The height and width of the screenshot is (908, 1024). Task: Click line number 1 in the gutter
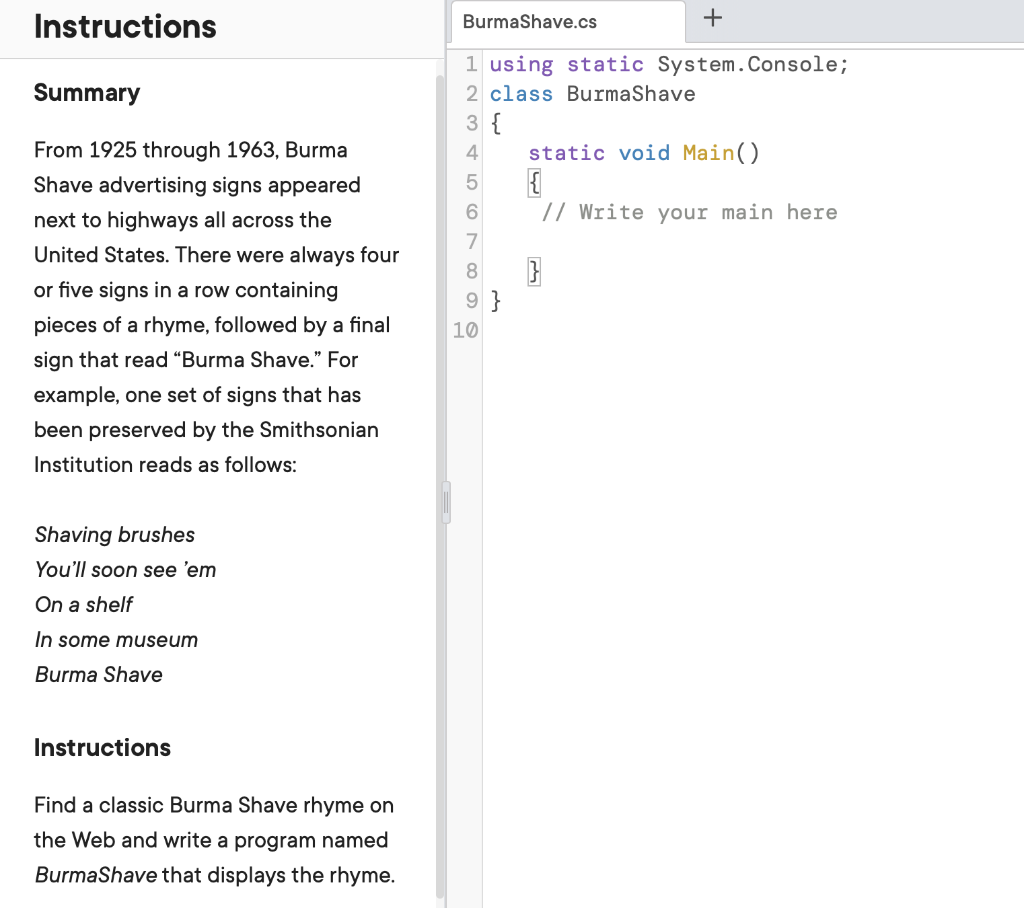(471, 64)
